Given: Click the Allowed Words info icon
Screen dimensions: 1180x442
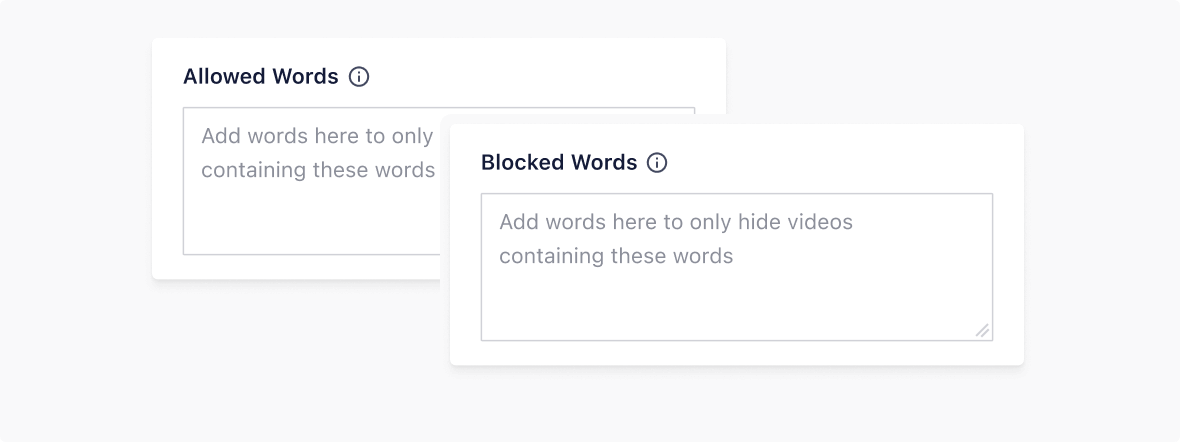Looking at the screenshot, I should click(x=359, y=77).
